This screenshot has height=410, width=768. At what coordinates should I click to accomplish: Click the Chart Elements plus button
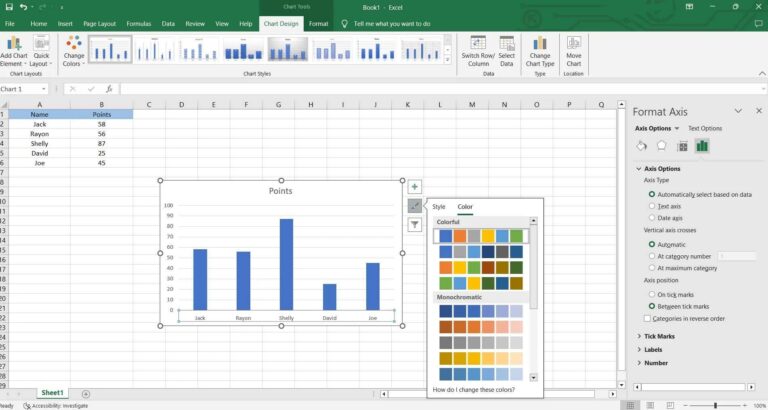click(414, 187)
